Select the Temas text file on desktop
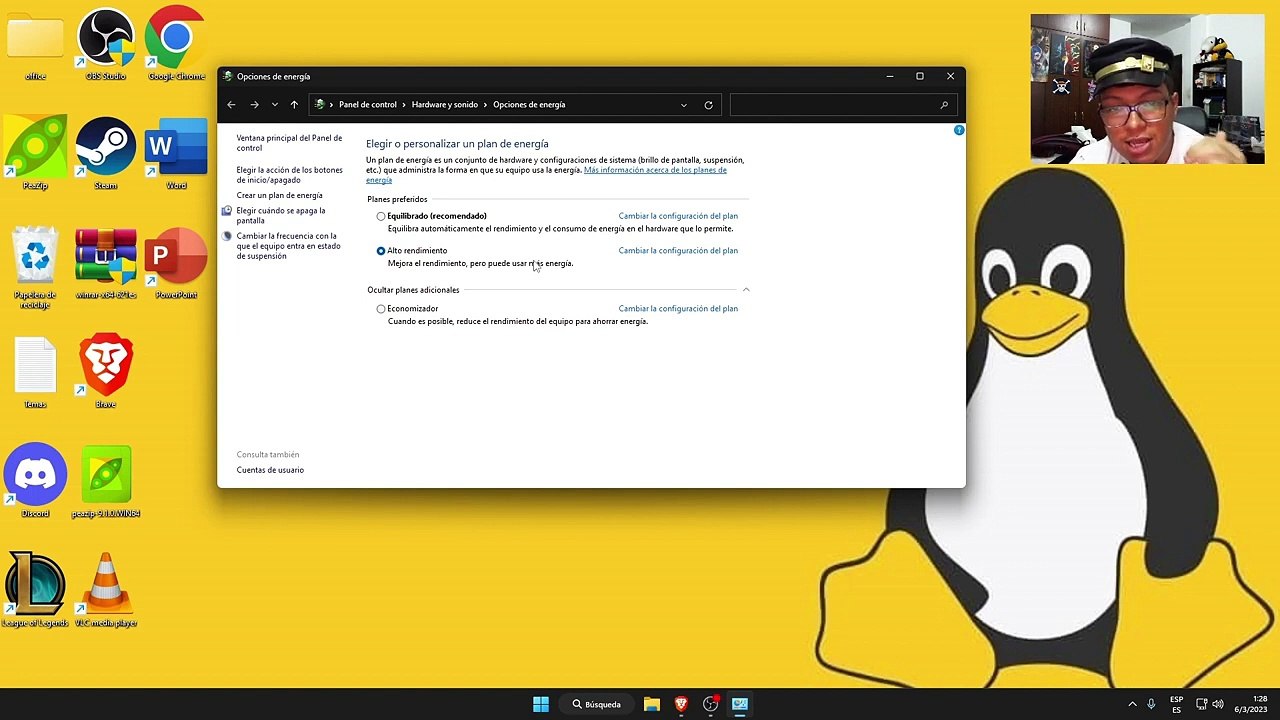 pyautogui.click(x=36, y=373)
